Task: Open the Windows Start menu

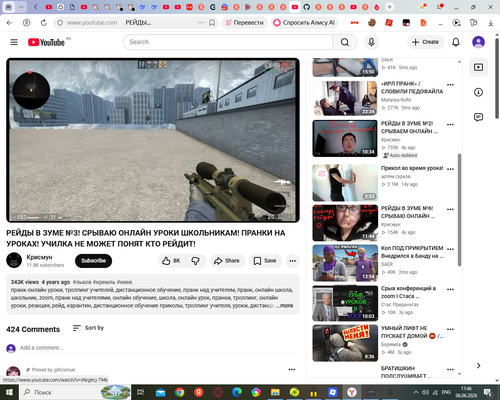Action: click(9, 392)
